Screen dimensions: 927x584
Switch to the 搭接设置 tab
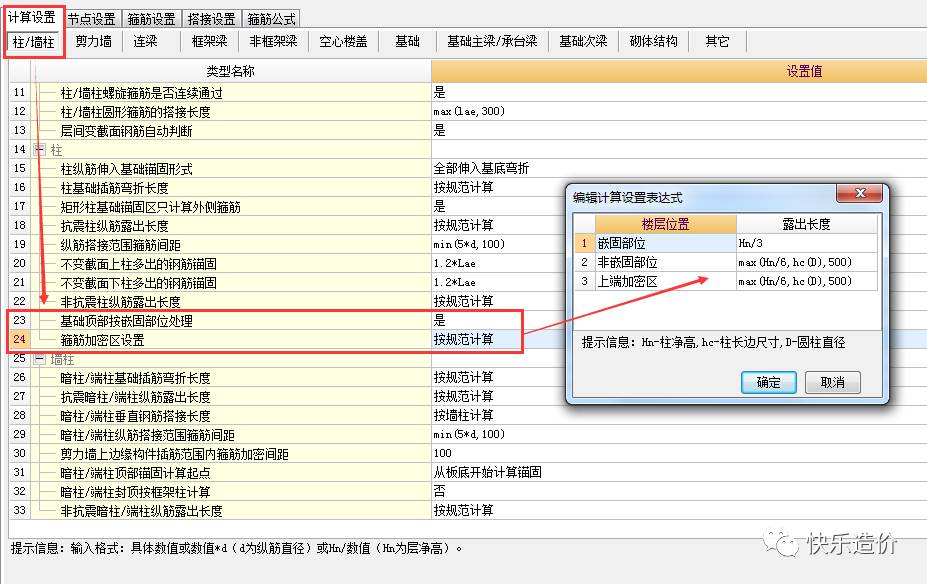point(211,19)
